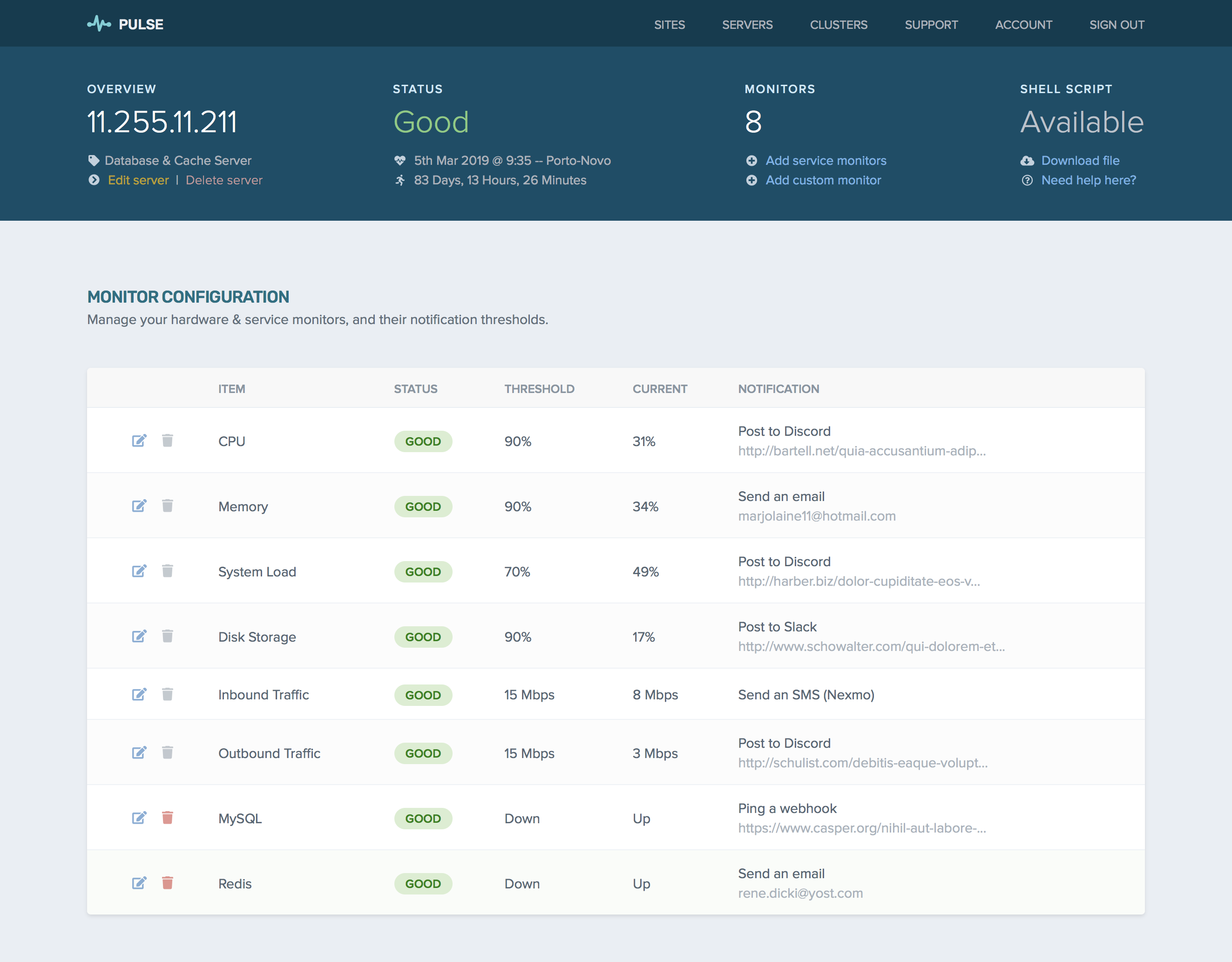The width and height of the screenshot is (1232, 962).
Task: Click the red trash icon for Redis
Action: pyautogui.click(x=168, y=882)
